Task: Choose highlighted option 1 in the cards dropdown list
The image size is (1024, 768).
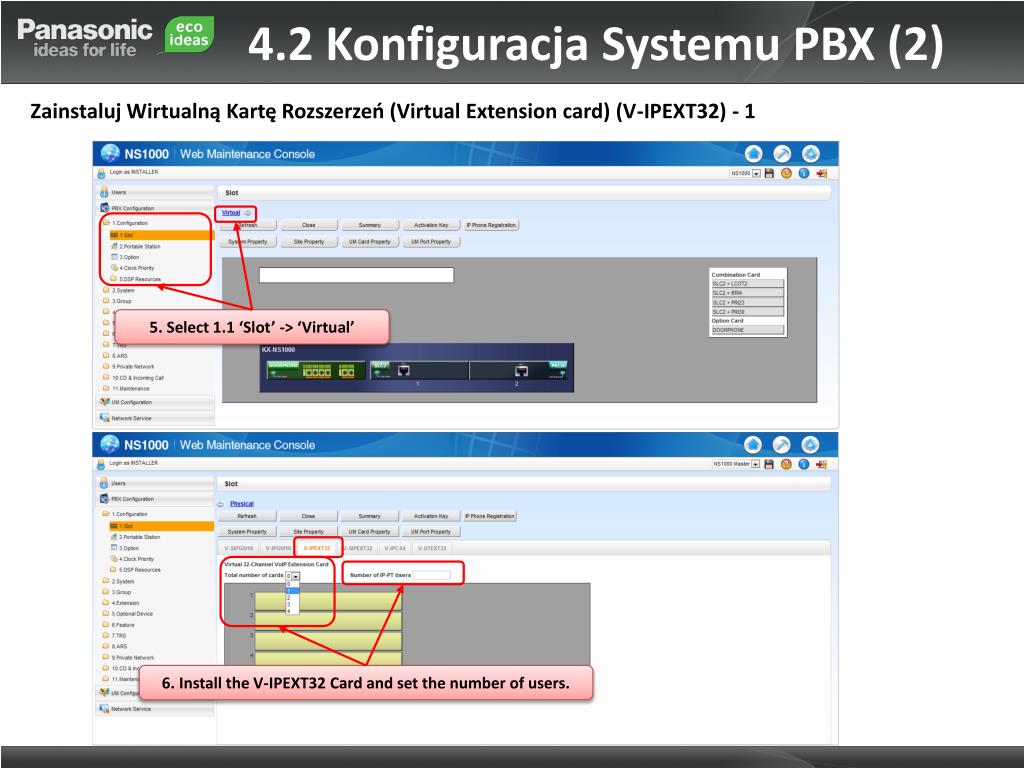Action: pos(292,591)
